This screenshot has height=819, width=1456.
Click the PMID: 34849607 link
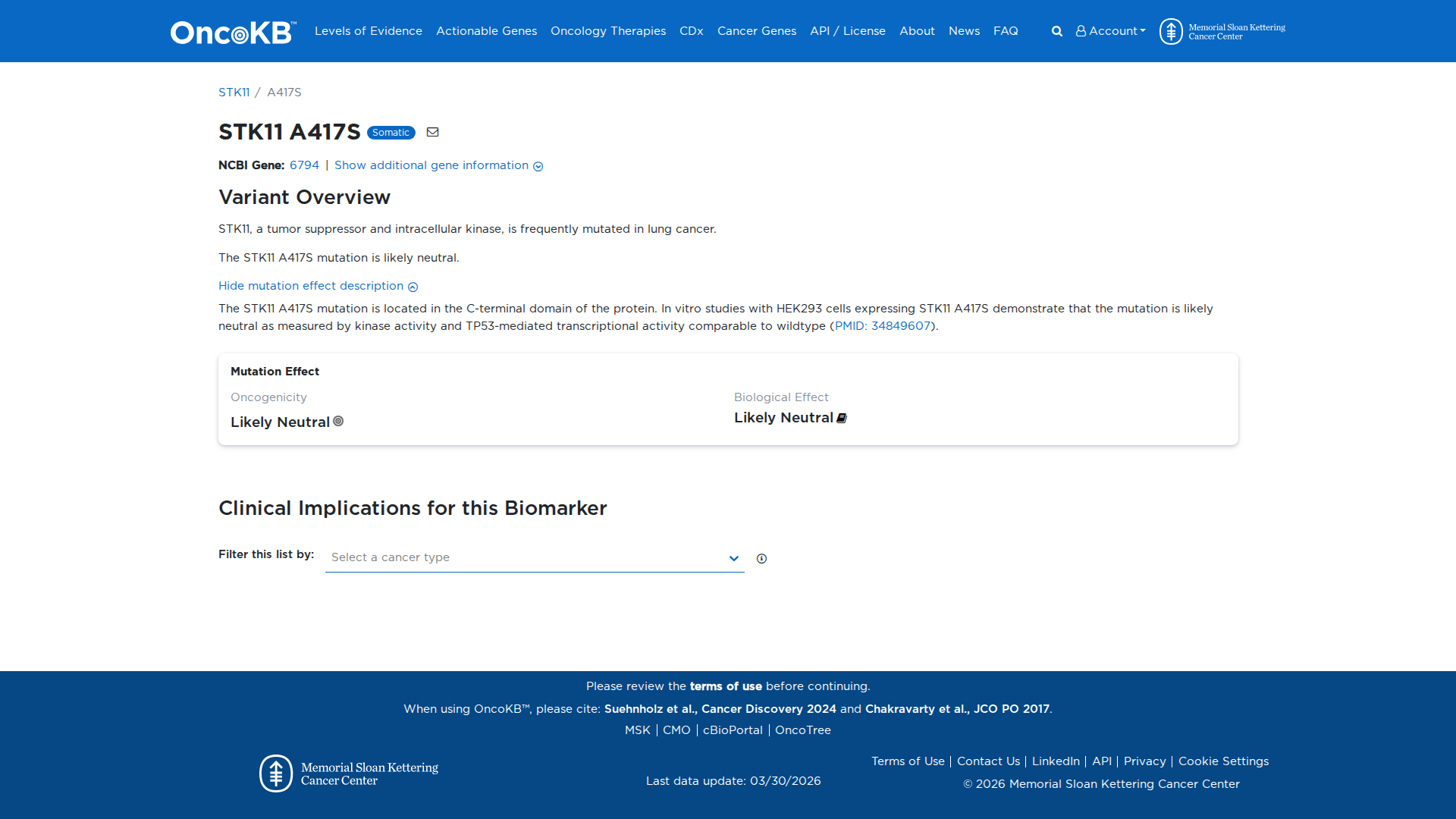click(x=882, y=326)
